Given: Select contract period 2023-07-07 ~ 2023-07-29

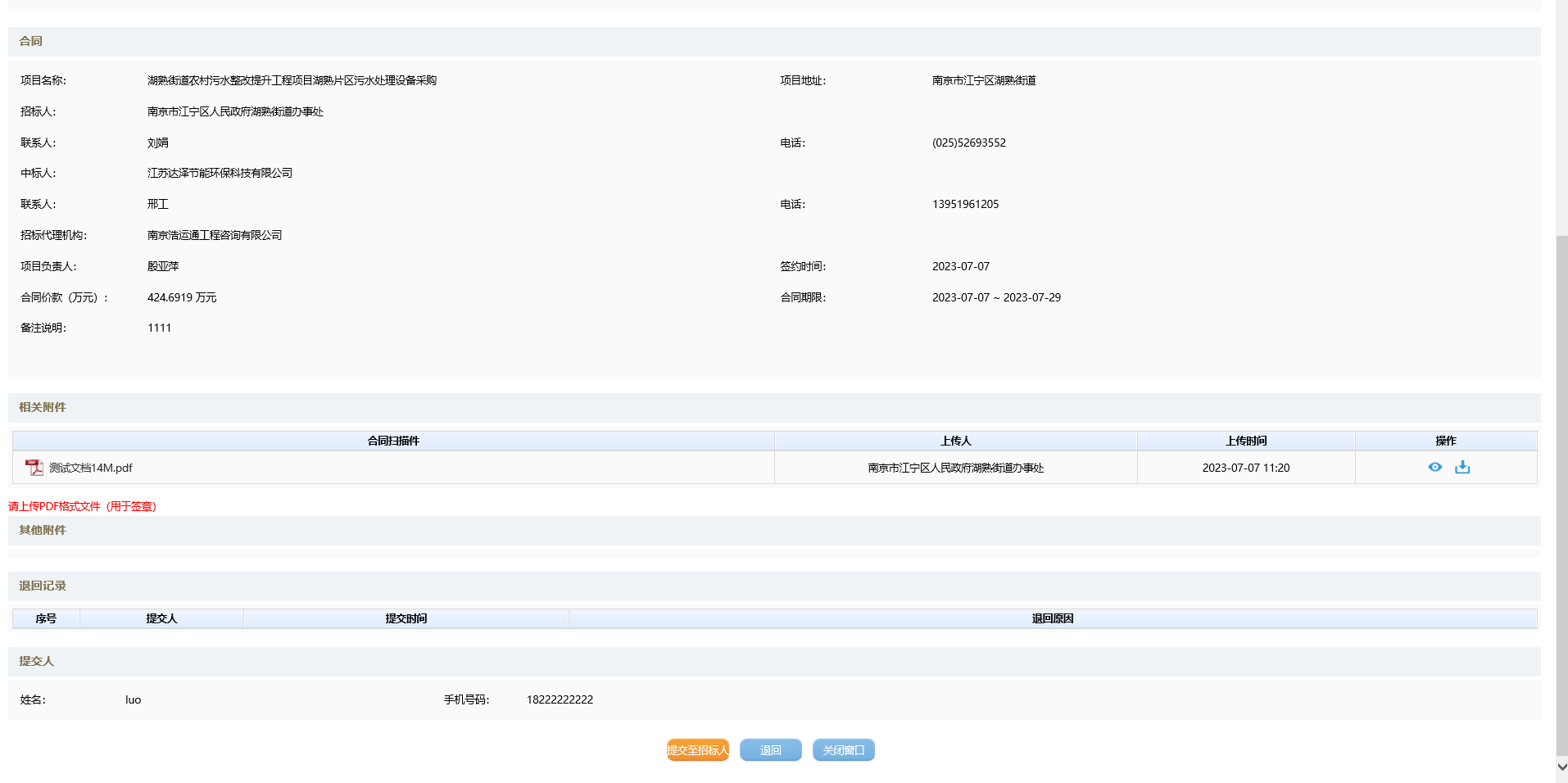Looking at the screenshot, I should pos(996,297).
